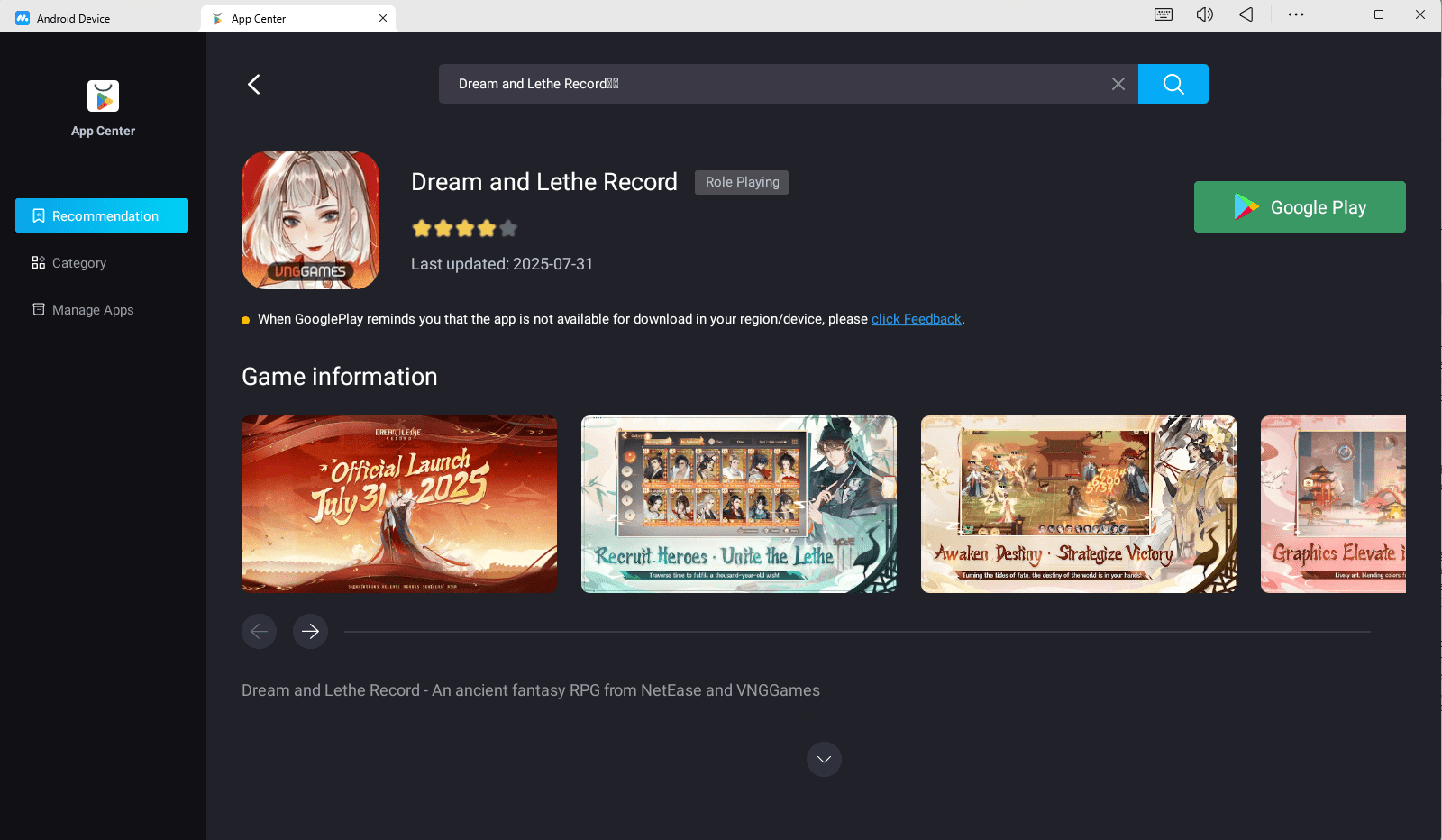Viewport: 1442px width, 840px height.
Task: Click the Dream and Lethe Record title
Action: click(x=544, y=182)
